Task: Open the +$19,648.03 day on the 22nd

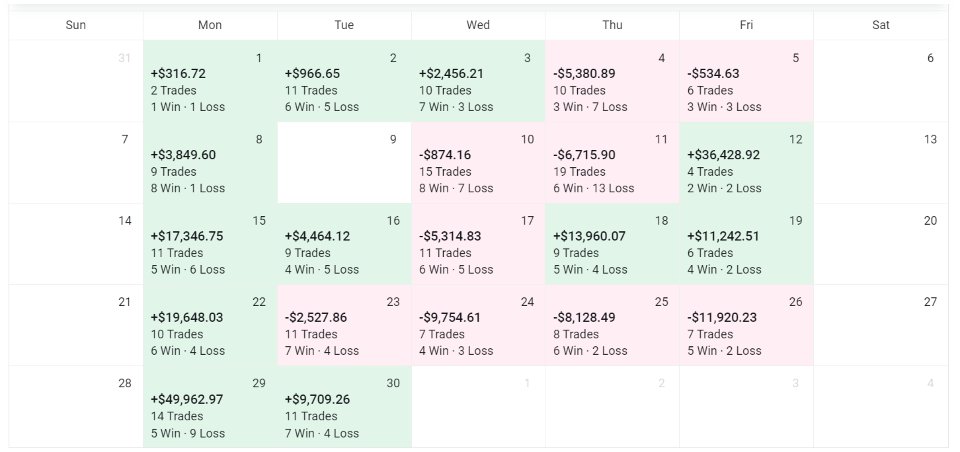Action: click(210, 325)
